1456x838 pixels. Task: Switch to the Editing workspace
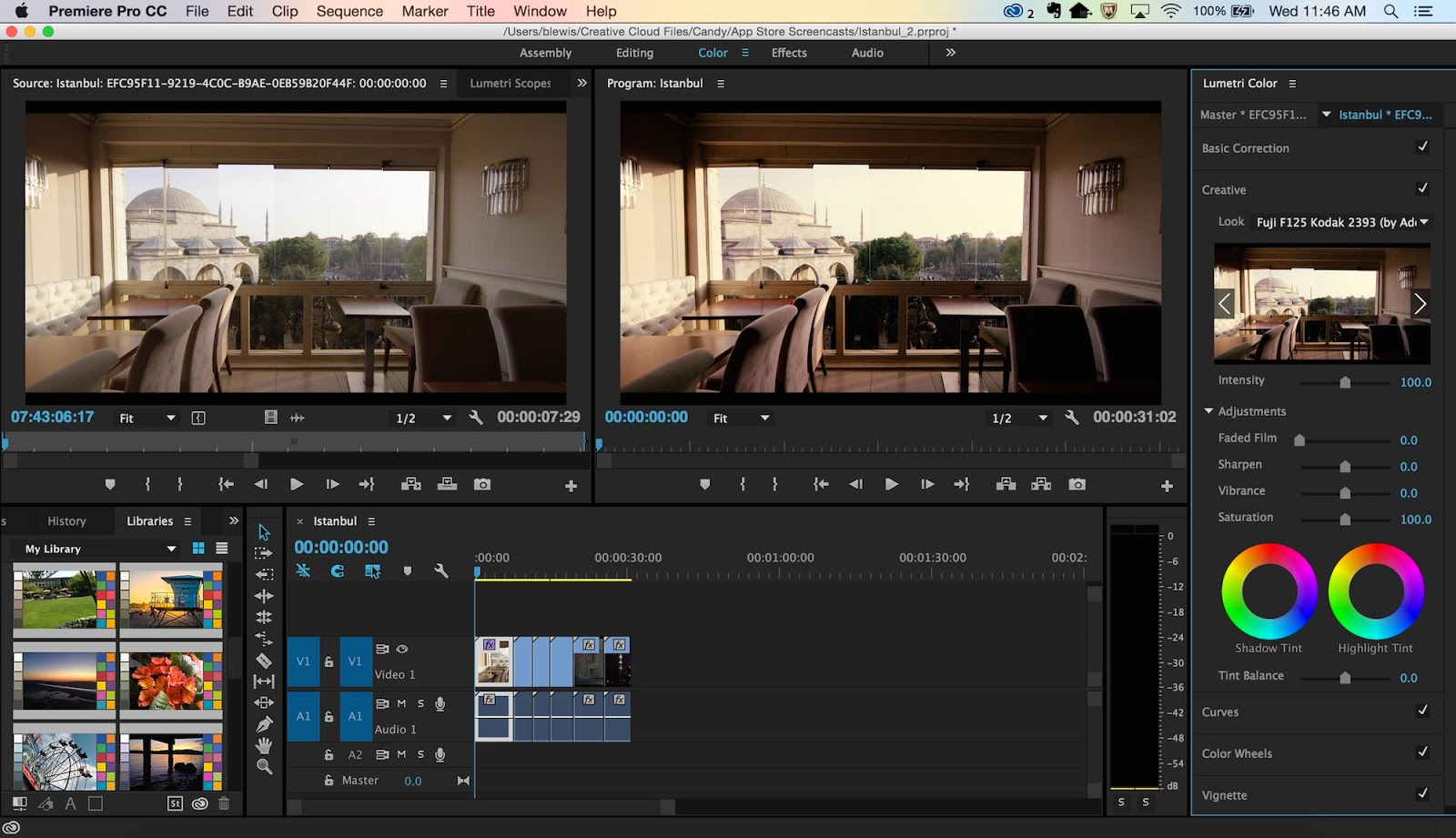(x=634, y=53)
